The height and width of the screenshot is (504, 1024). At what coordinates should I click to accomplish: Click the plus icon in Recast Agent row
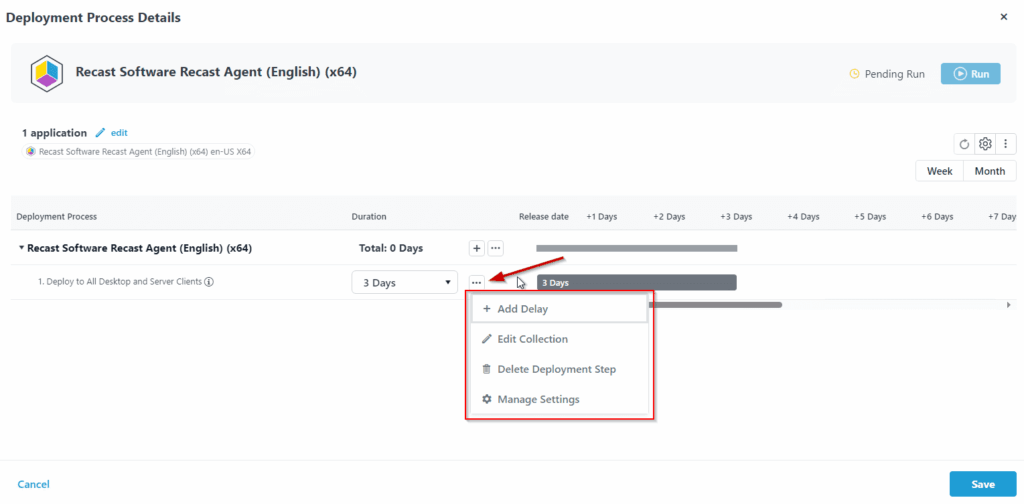(476, 248)
